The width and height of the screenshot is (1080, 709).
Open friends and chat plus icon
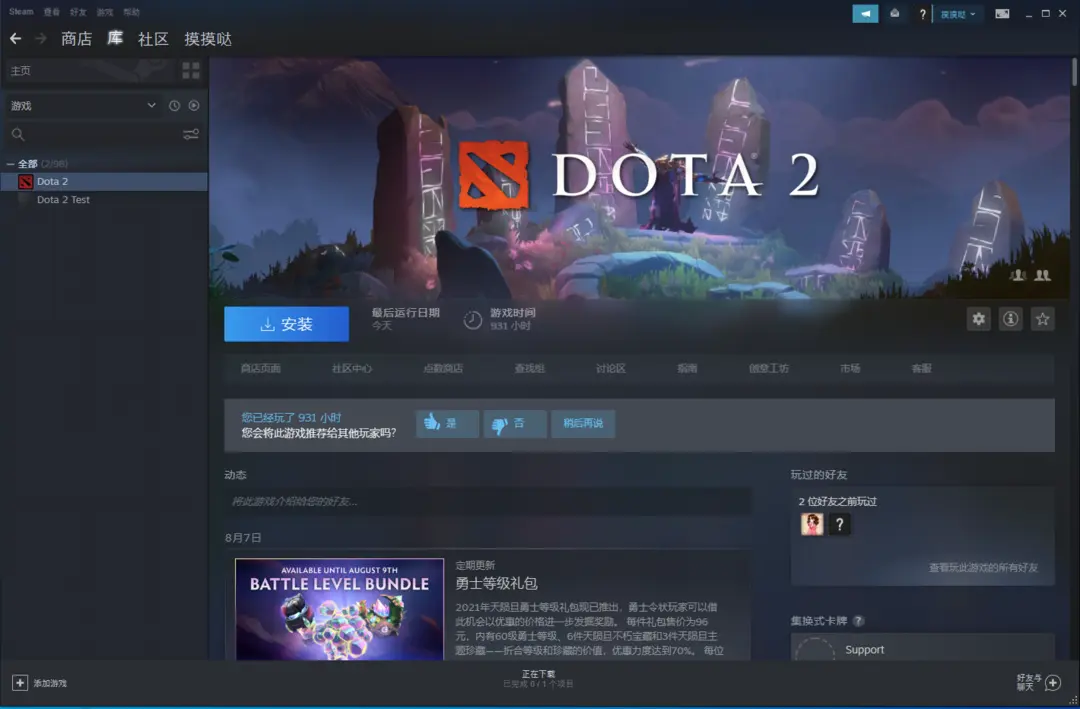pos(1052,683)
